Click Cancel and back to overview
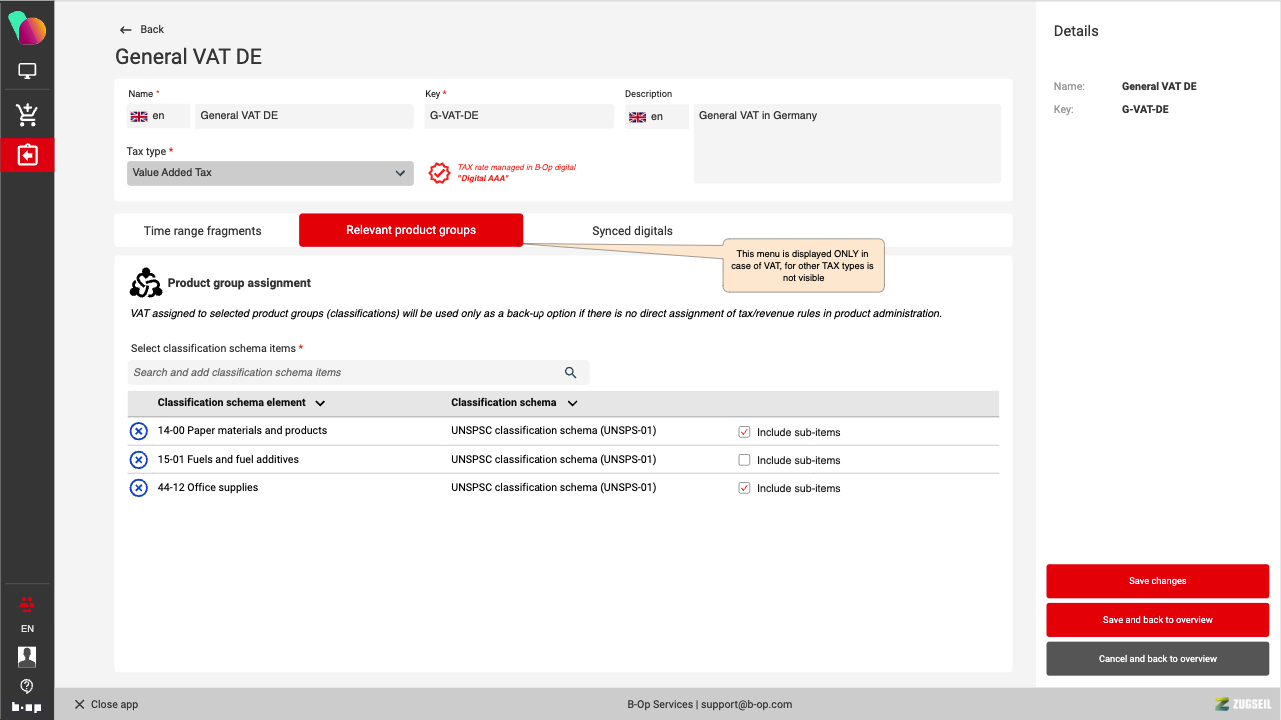This screenshot has width=1281, height=720. coord(1157,659)
